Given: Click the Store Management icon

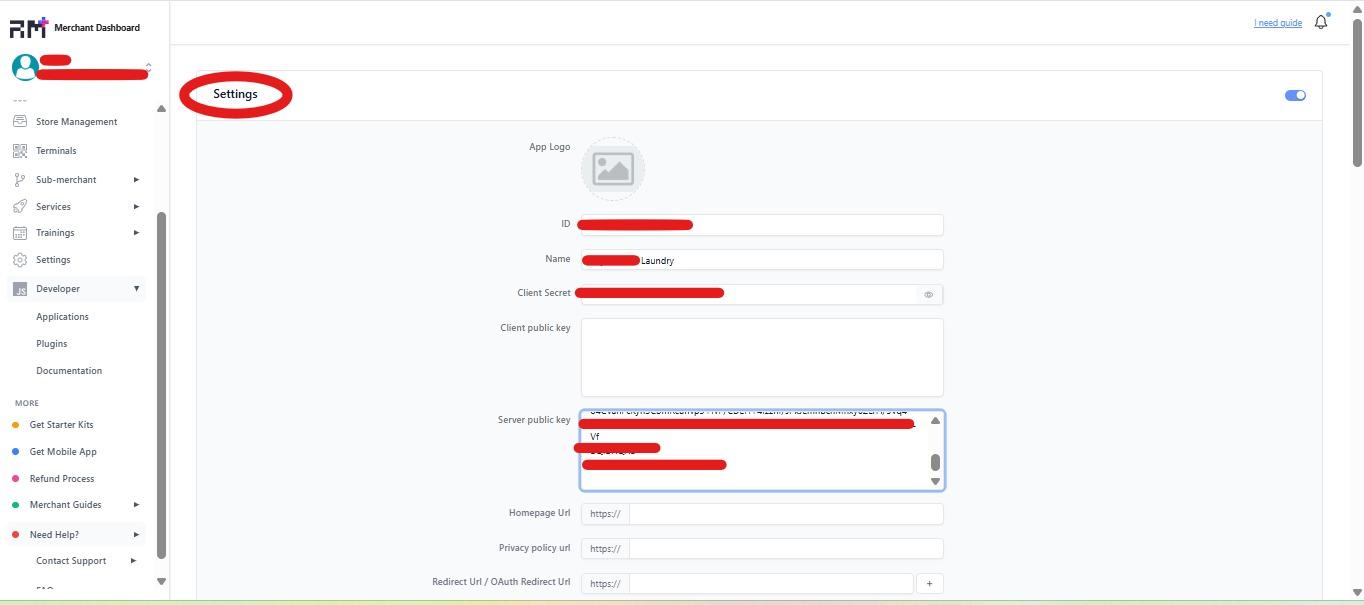Looking at the screenshot, I should point(19,121).
